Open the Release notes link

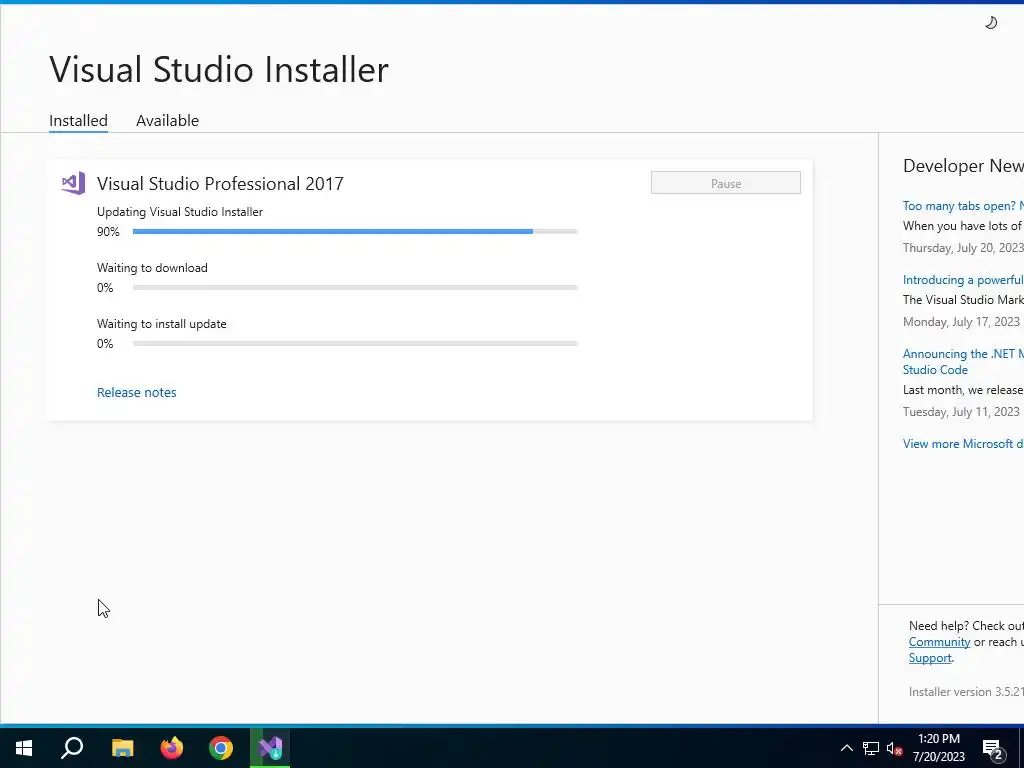[x=136, y=392]
